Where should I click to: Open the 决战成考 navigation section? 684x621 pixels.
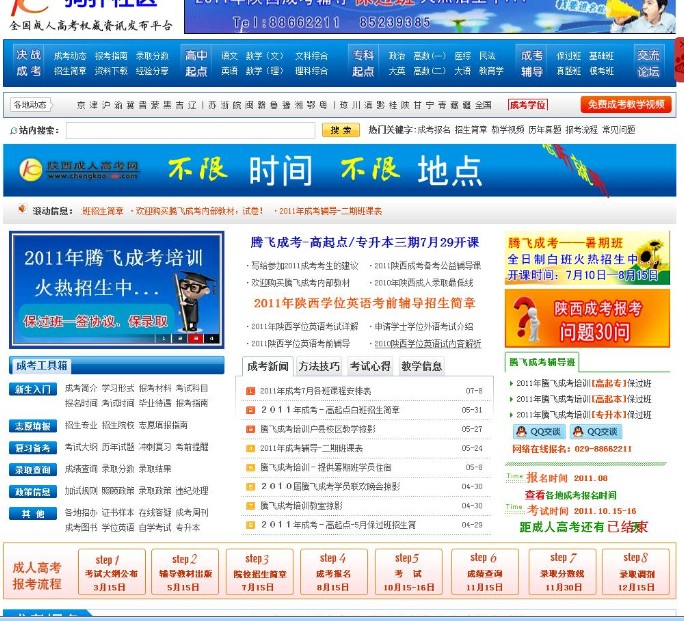coord(29,63)
